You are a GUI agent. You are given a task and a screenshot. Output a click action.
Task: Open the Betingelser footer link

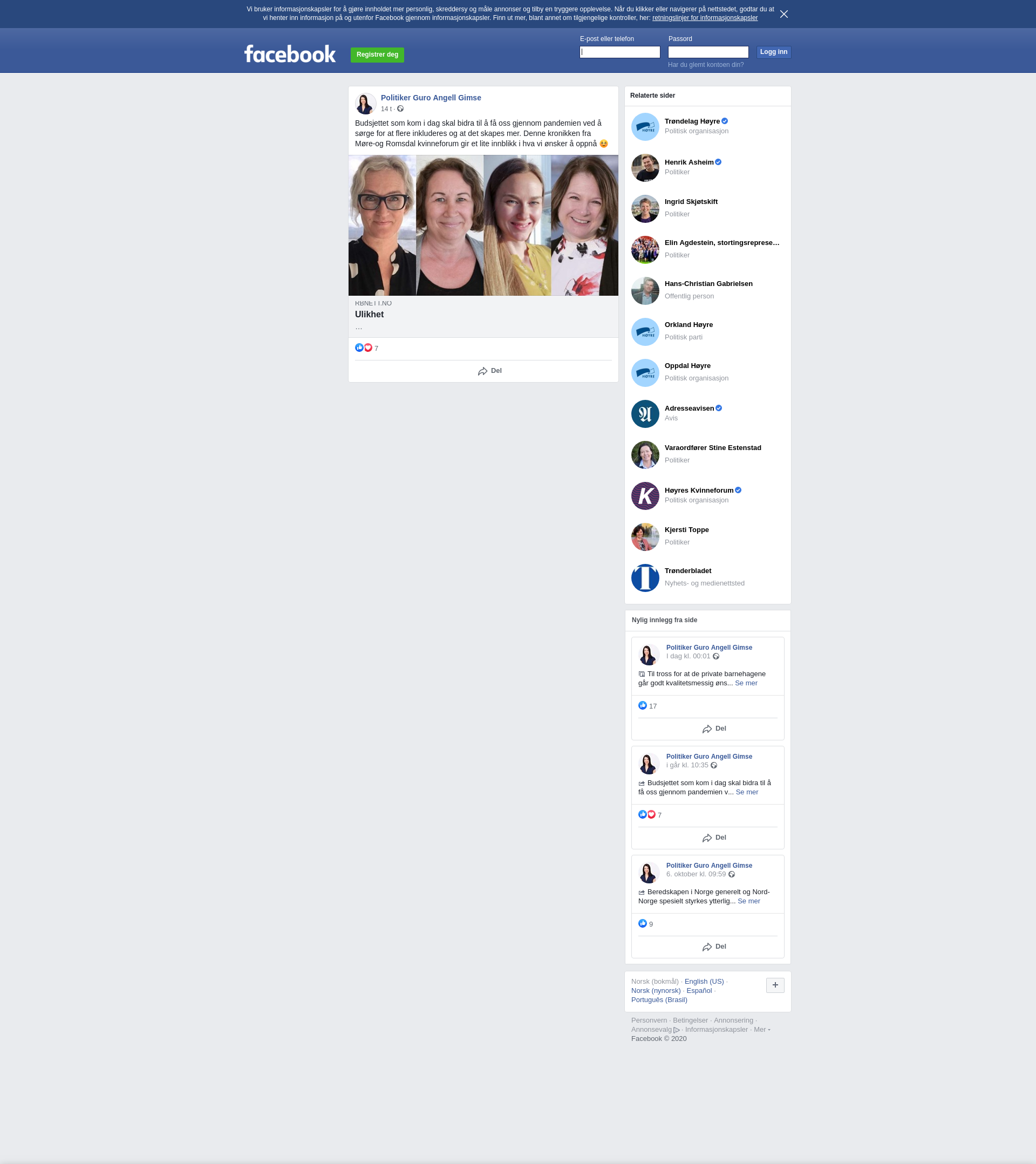click(x=690, y=1020)
